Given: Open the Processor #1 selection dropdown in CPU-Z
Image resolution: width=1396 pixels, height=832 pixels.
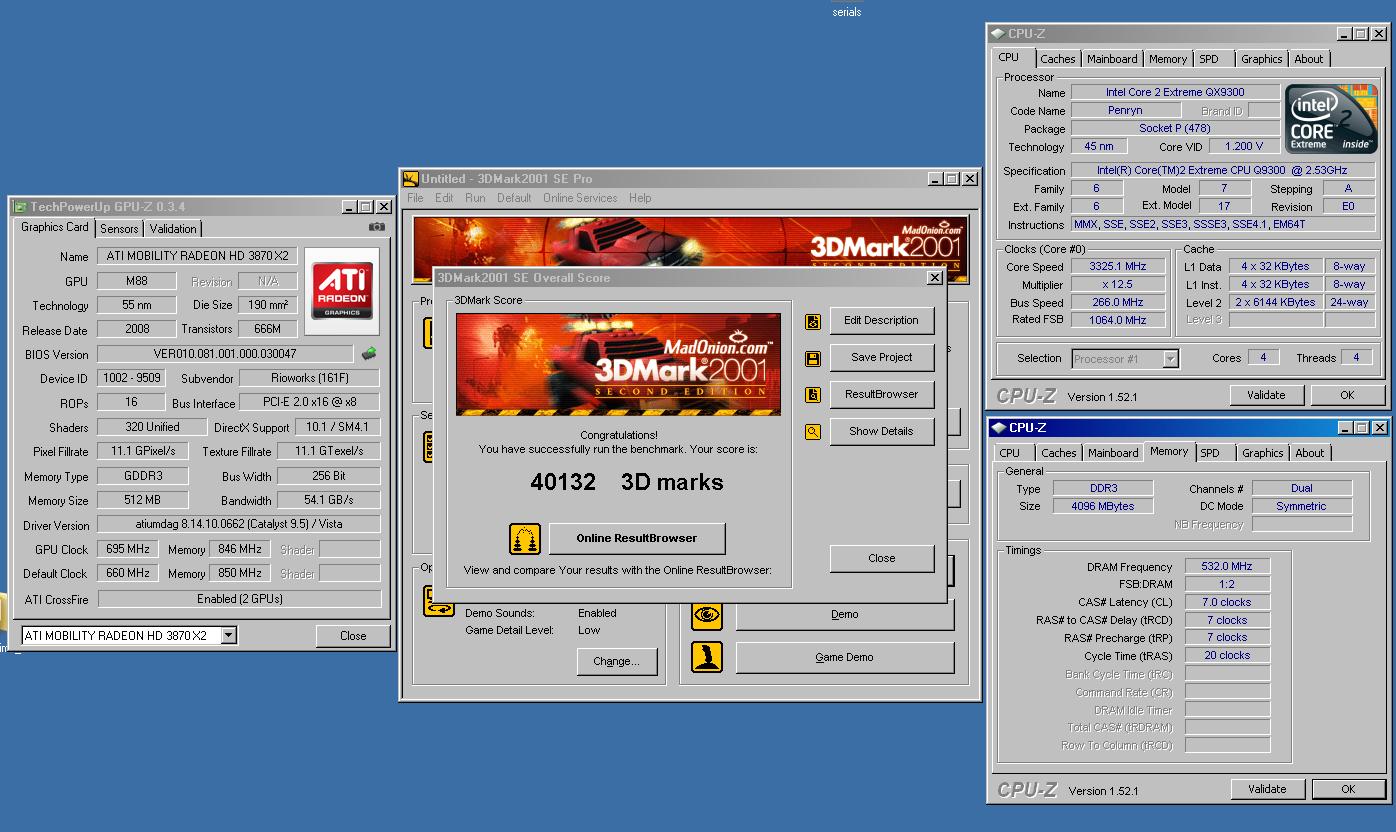Looking at the screenshot, I should (x=1170, y=358).
